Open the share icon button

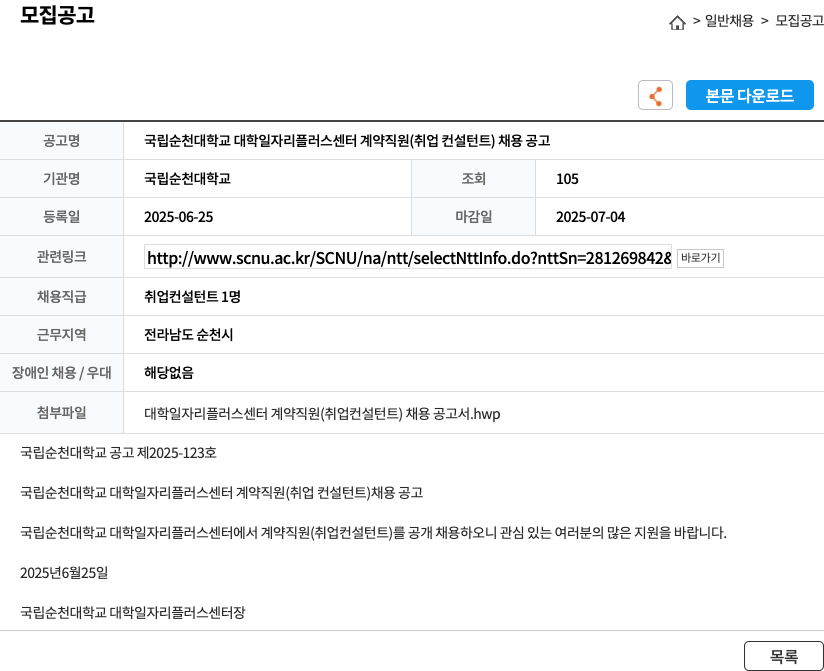655,95
